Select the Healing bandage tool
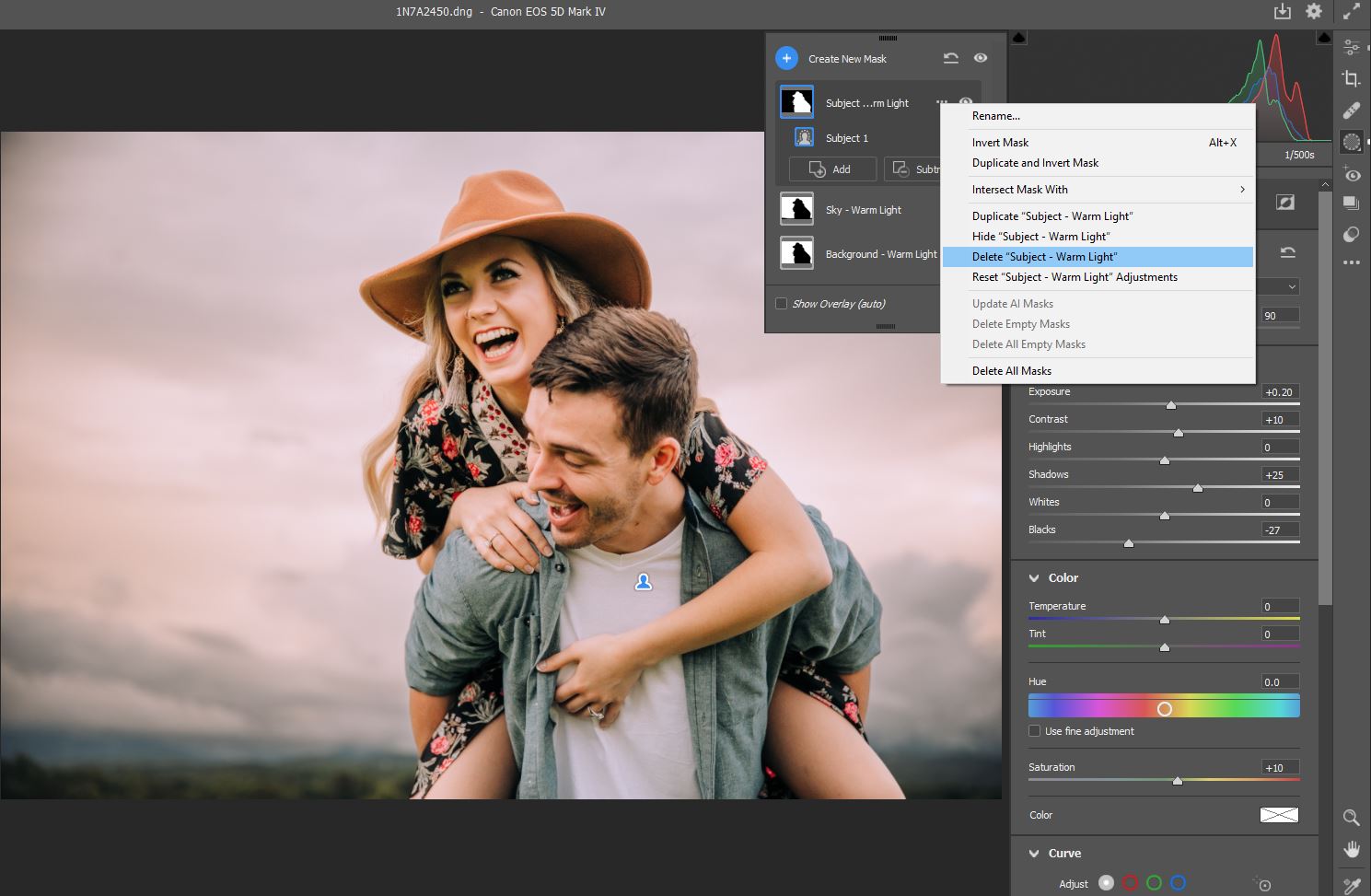 coord(1351,111)
